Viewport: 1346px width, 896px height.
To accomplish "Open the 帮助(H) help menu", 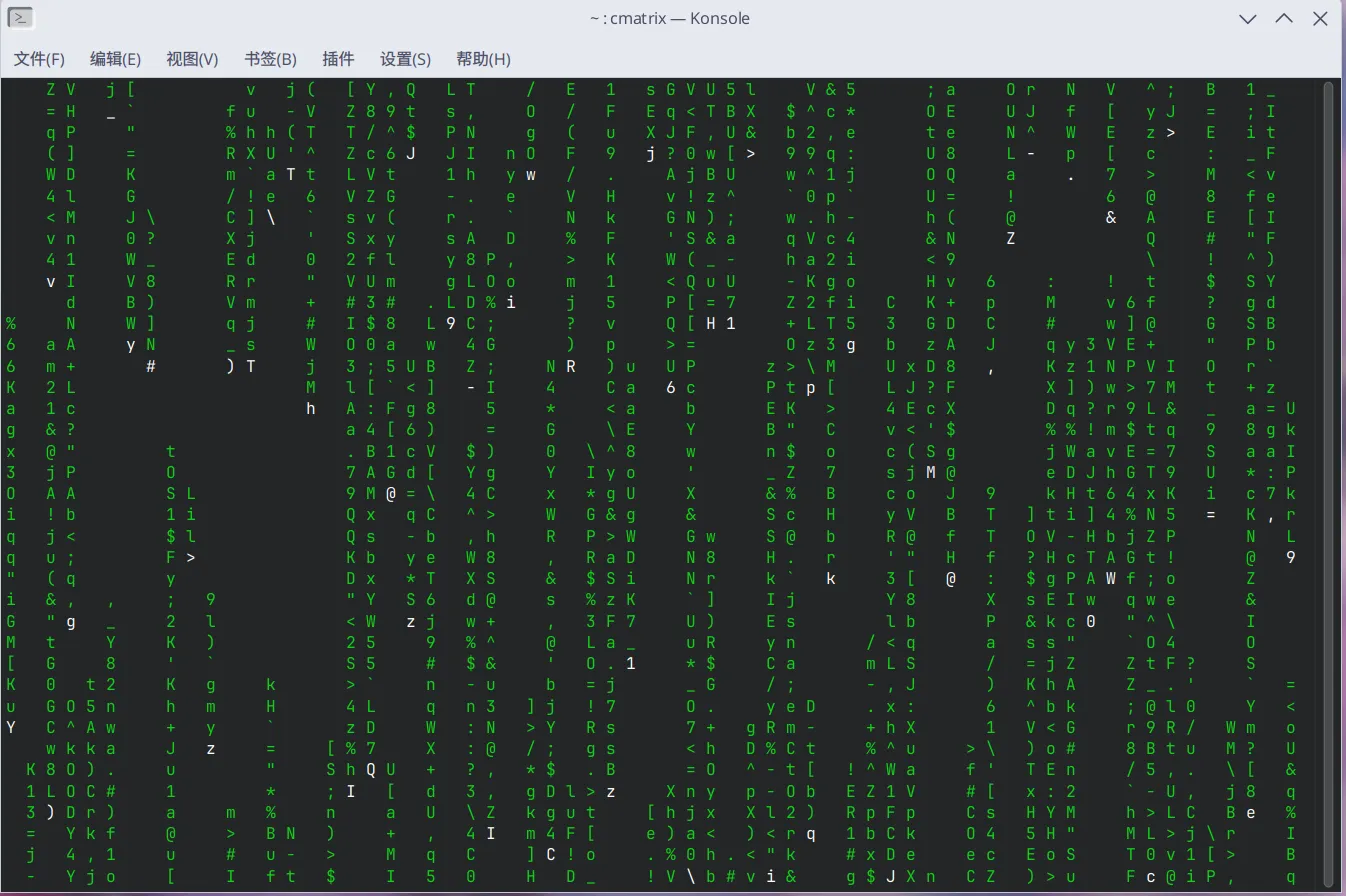I will pos(483,59).
